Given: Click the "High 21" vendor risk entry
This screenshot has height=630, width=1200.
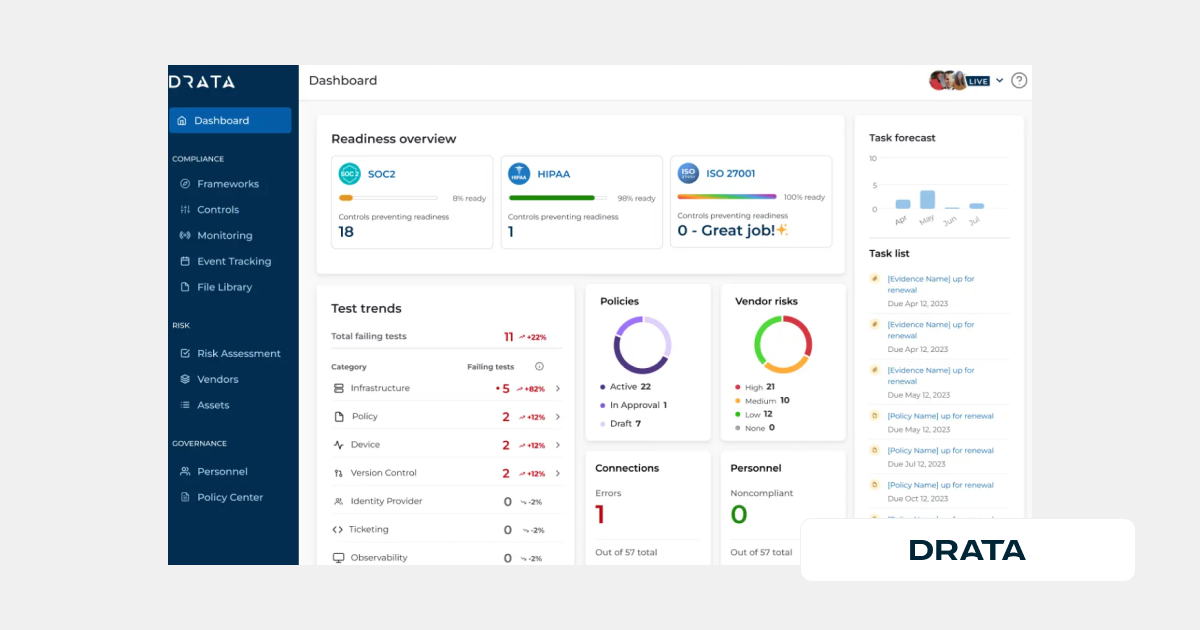Looking at the screenshot, I should (x=755, y=387).
